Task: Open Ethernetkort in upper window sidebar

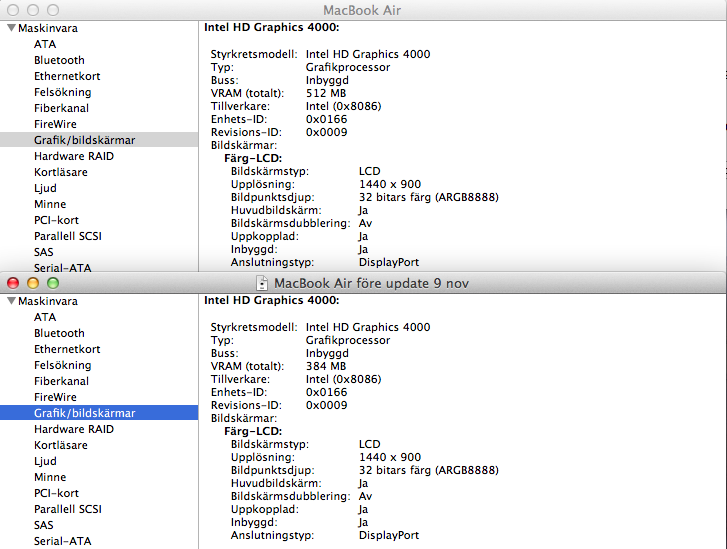Action: pos(67,76)
